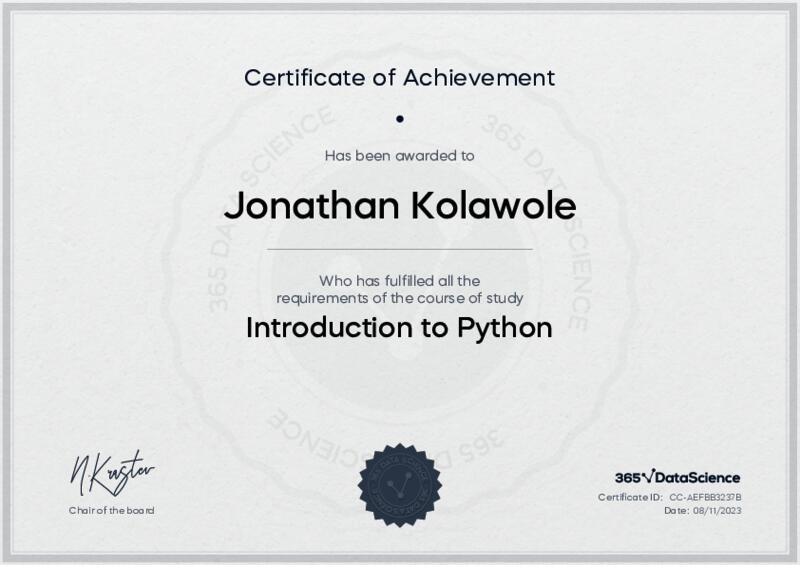
Task: Click the dark blue seal badge
Action: click(399, 485)
